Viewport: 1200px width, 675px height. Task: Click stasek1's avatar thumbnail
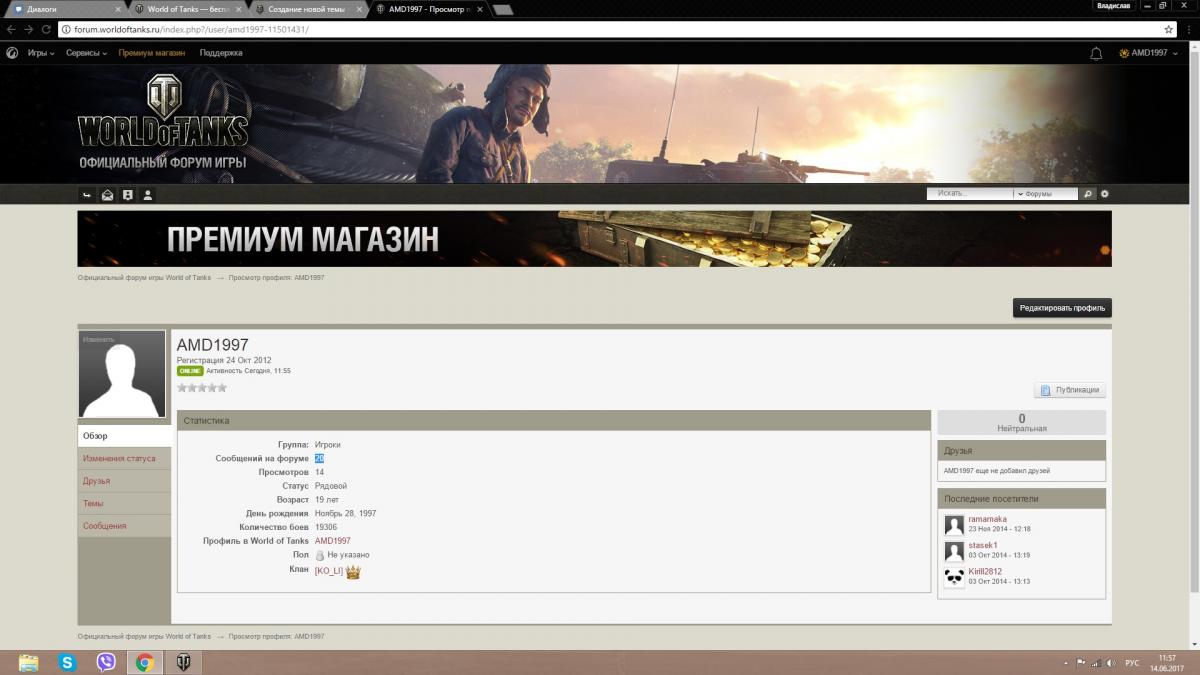954,551
